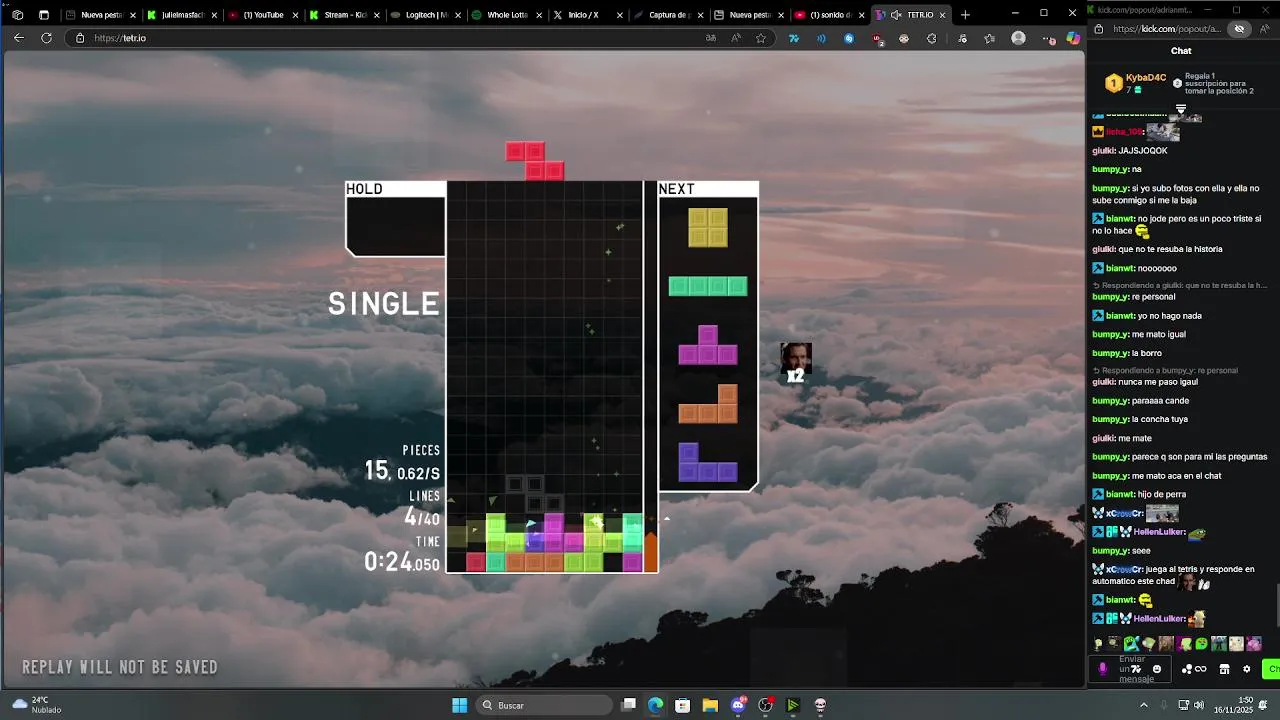Screen dimensions: 1280x720
Task: Select the yellow O piece in Next queue
Action: [708, 227]
